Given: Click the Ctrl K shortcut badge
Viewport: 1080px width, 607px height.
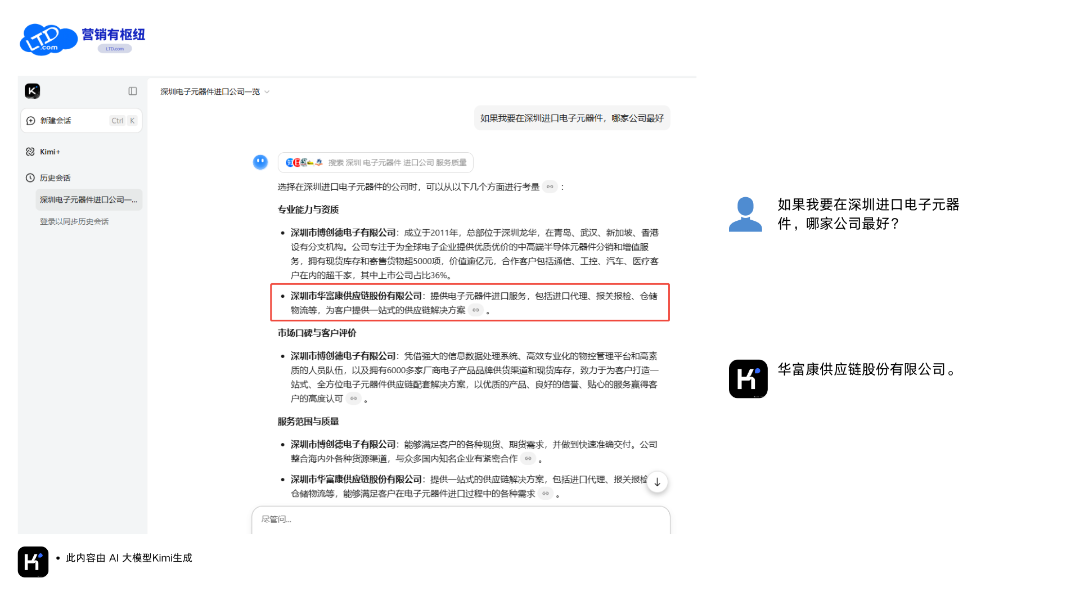Looking at the screenshot, I should click(124, 121).
